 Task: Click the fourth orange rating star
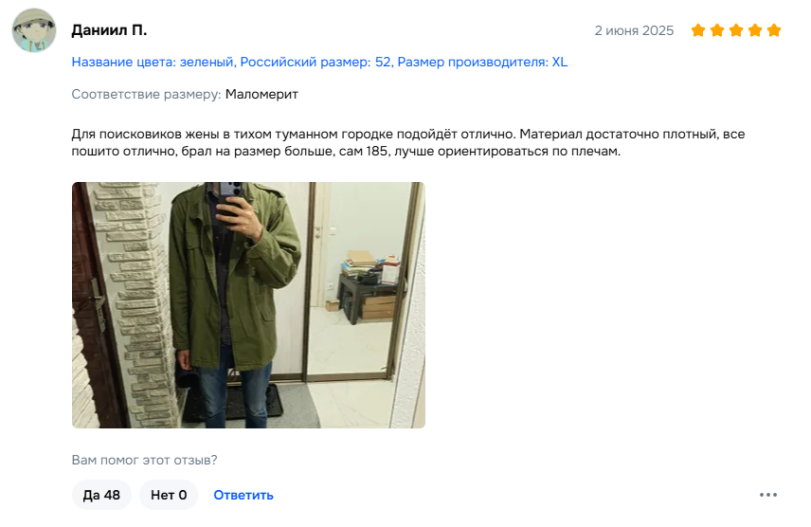[x=755, y=31]
